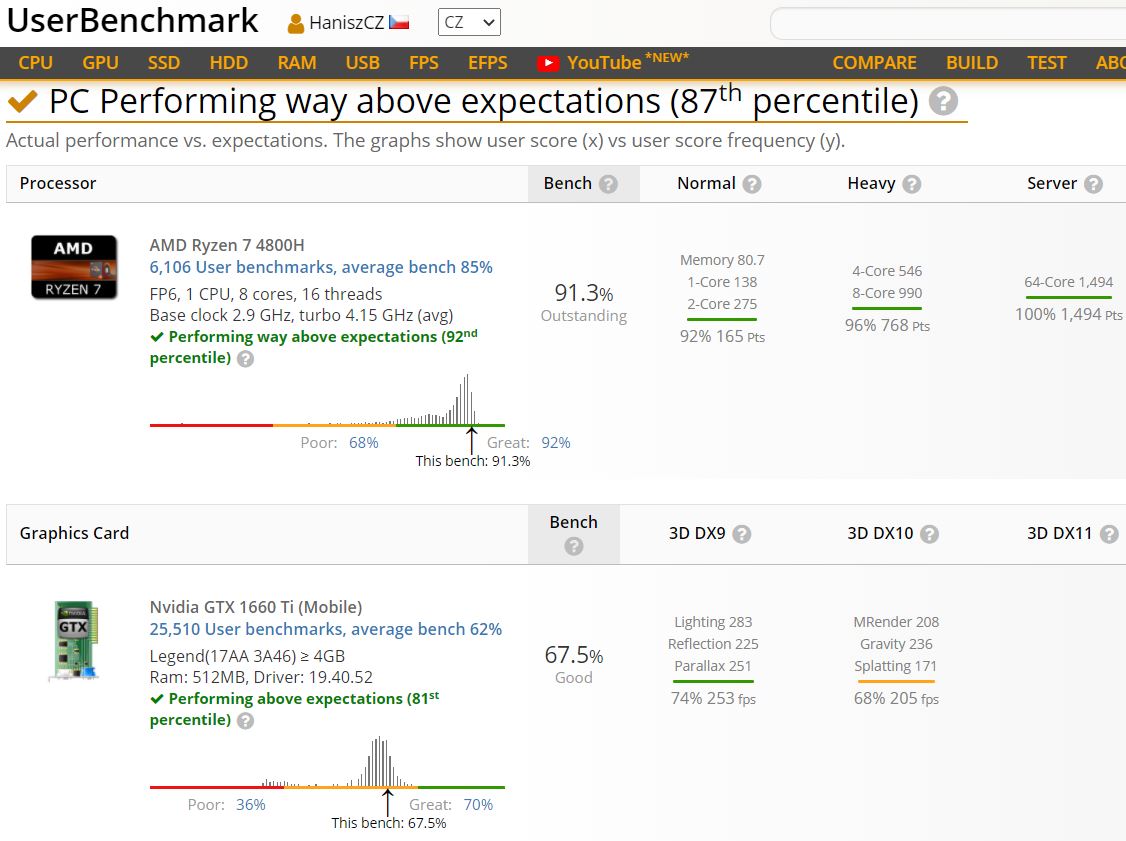Click the help icon beside 3D DX10

pyautogui.click(x=929, y=534)
